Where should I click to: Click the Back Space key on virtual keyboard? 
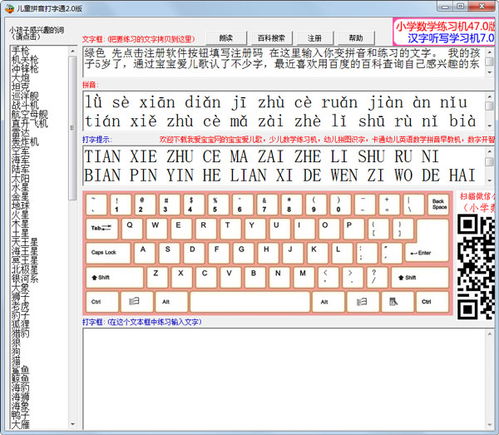pyautogui.click(x=439, y=204)
